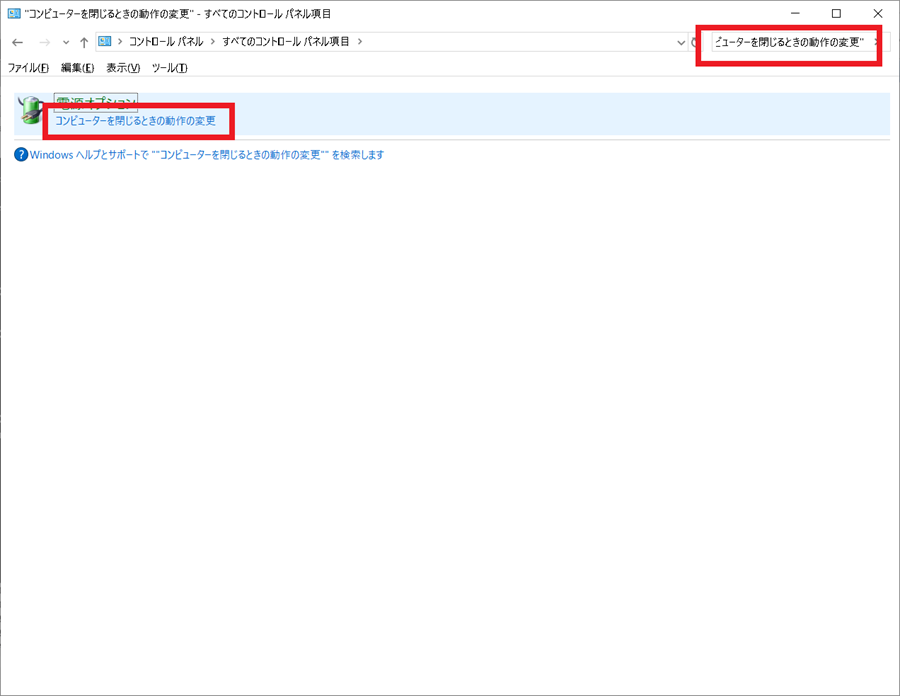Click the Windows ヘルプとサポート search link
This screenshot has width=900, height=696.
pos(205,154)
